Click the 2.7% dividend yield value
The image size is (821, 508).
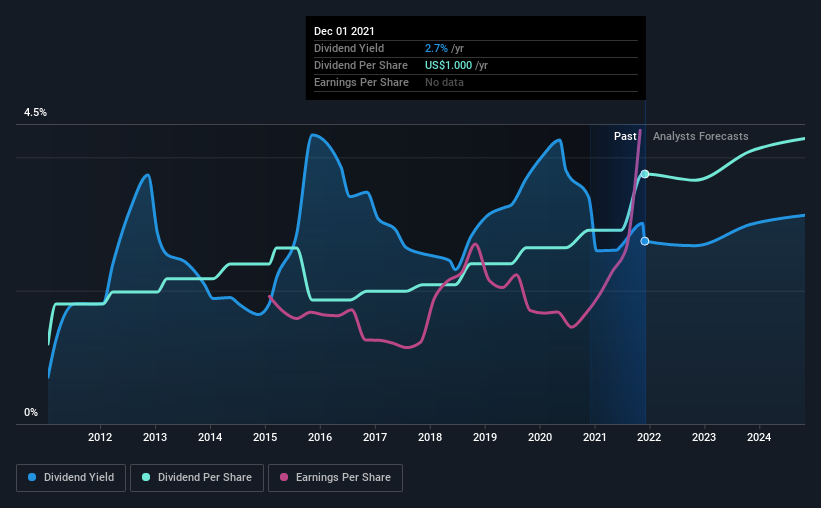coord(436,48)
